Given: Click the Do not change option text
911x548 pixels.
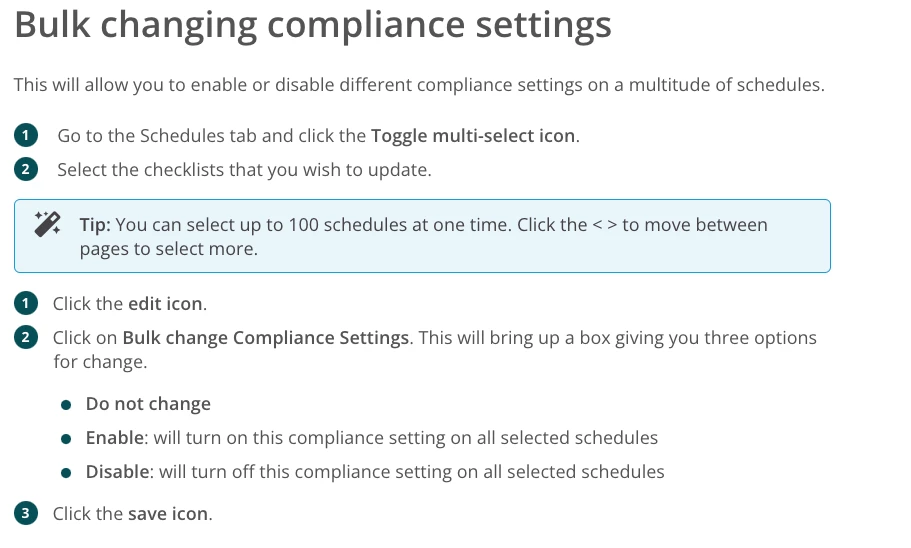Looking at the screenshot, I should click(148, 404).
